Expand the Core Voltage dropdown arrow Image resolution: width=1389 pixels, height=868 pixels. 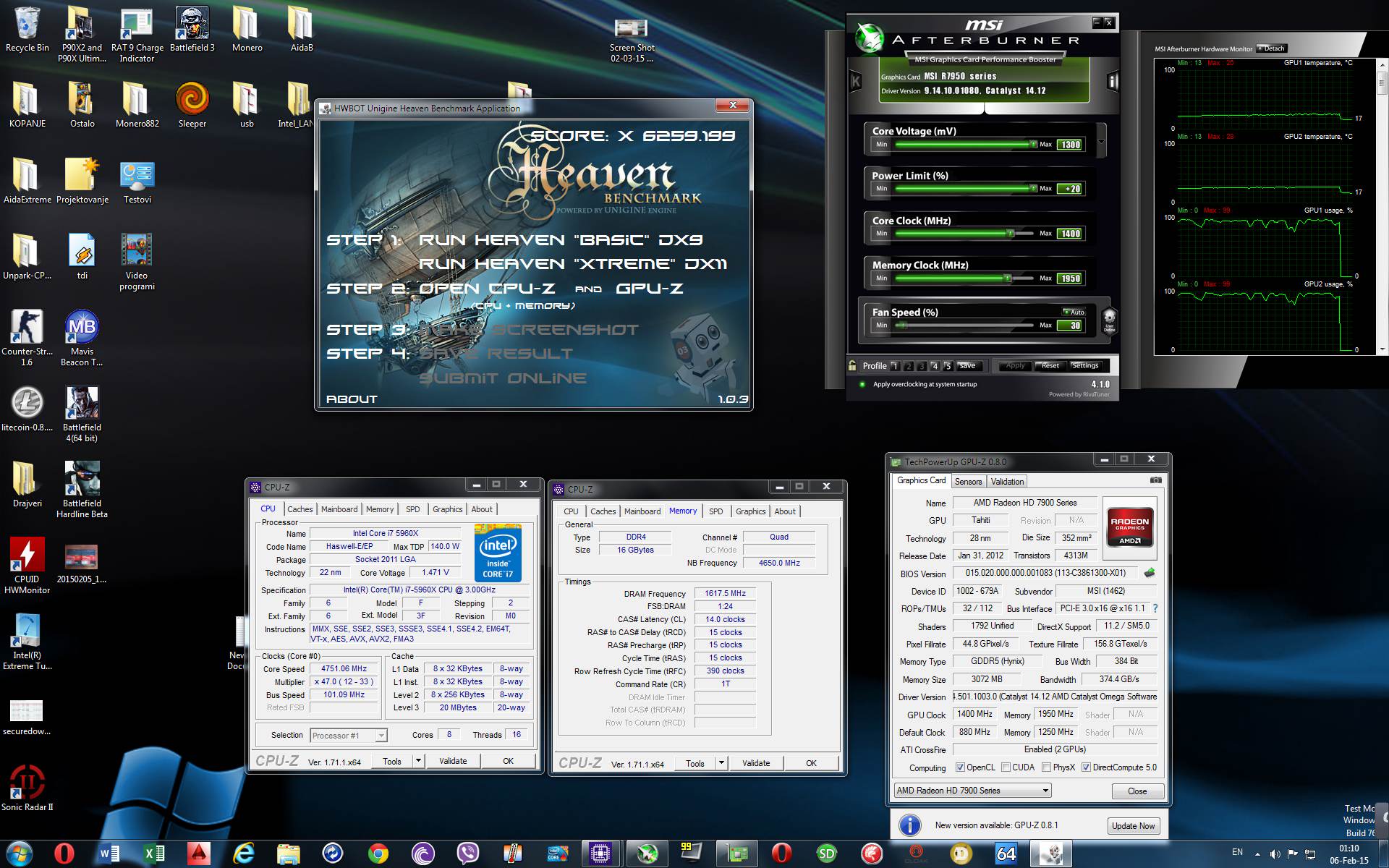pyautogui.click(x=1101, y=141)
